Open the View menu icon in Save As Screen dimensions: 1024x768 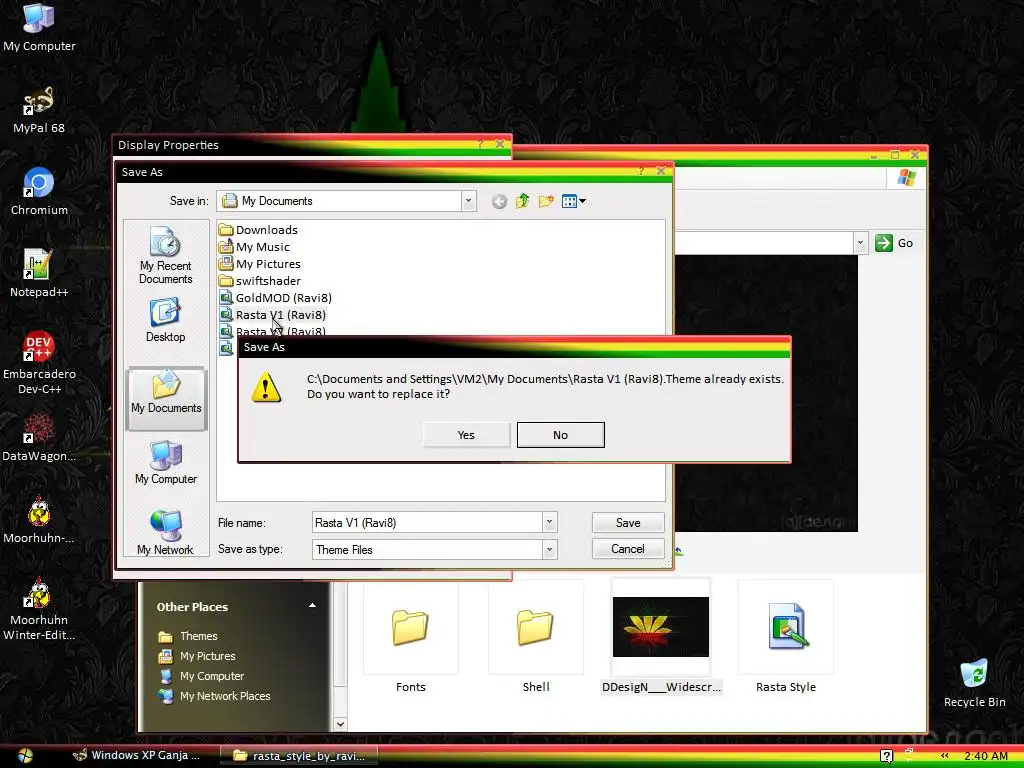(573, 201)
